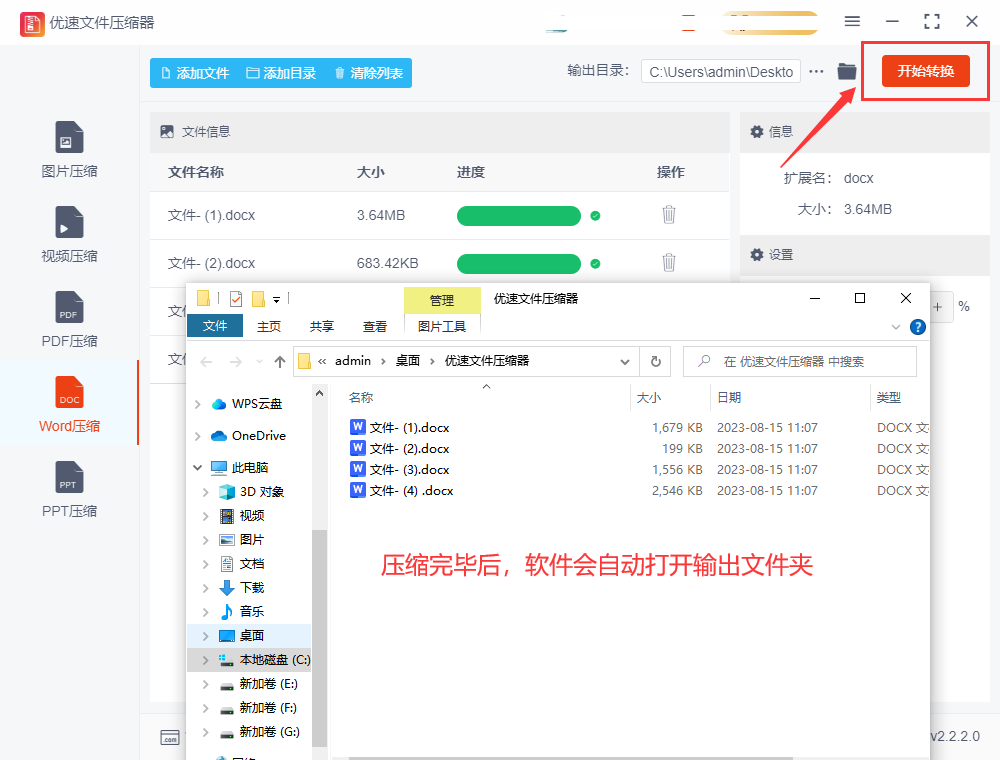Viewport: 1000px width, 760px height.
Task: Select 图片 folder in navigation tree
Action: point(251,540)
